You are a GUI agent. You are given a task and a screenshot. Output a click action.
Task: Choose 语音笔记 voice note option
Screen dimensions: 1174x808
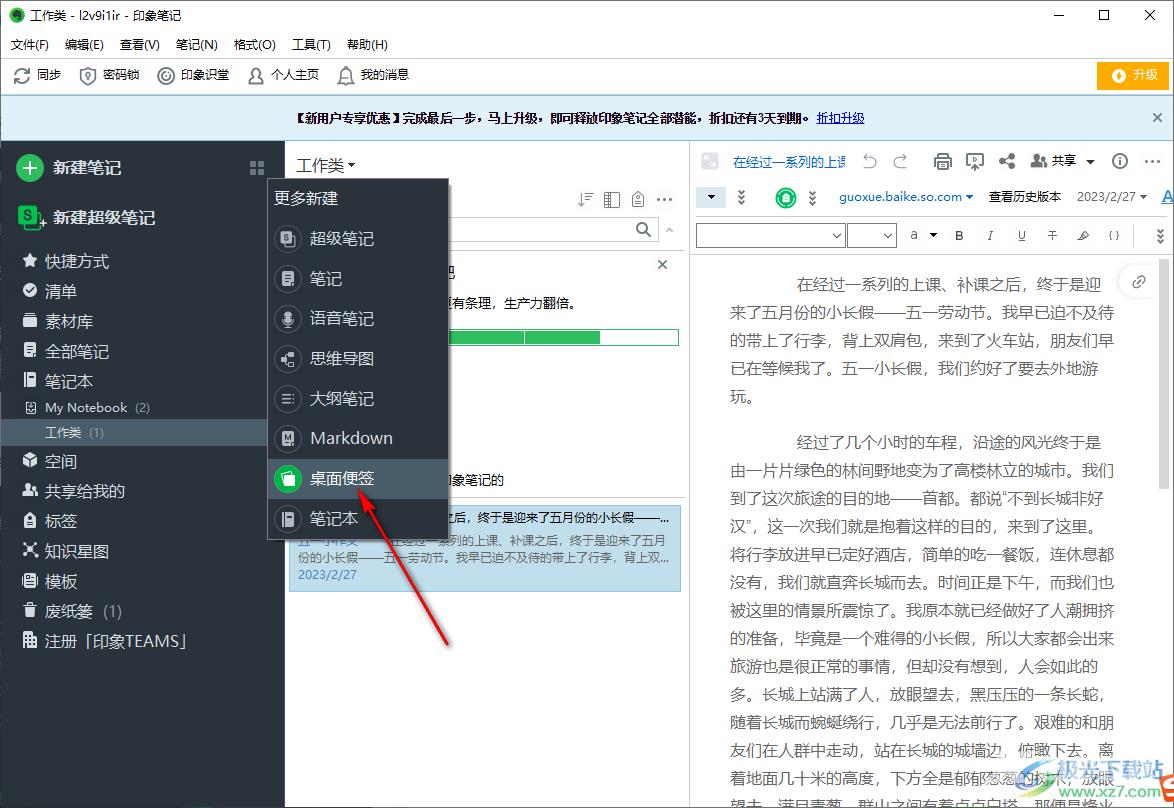358,318
